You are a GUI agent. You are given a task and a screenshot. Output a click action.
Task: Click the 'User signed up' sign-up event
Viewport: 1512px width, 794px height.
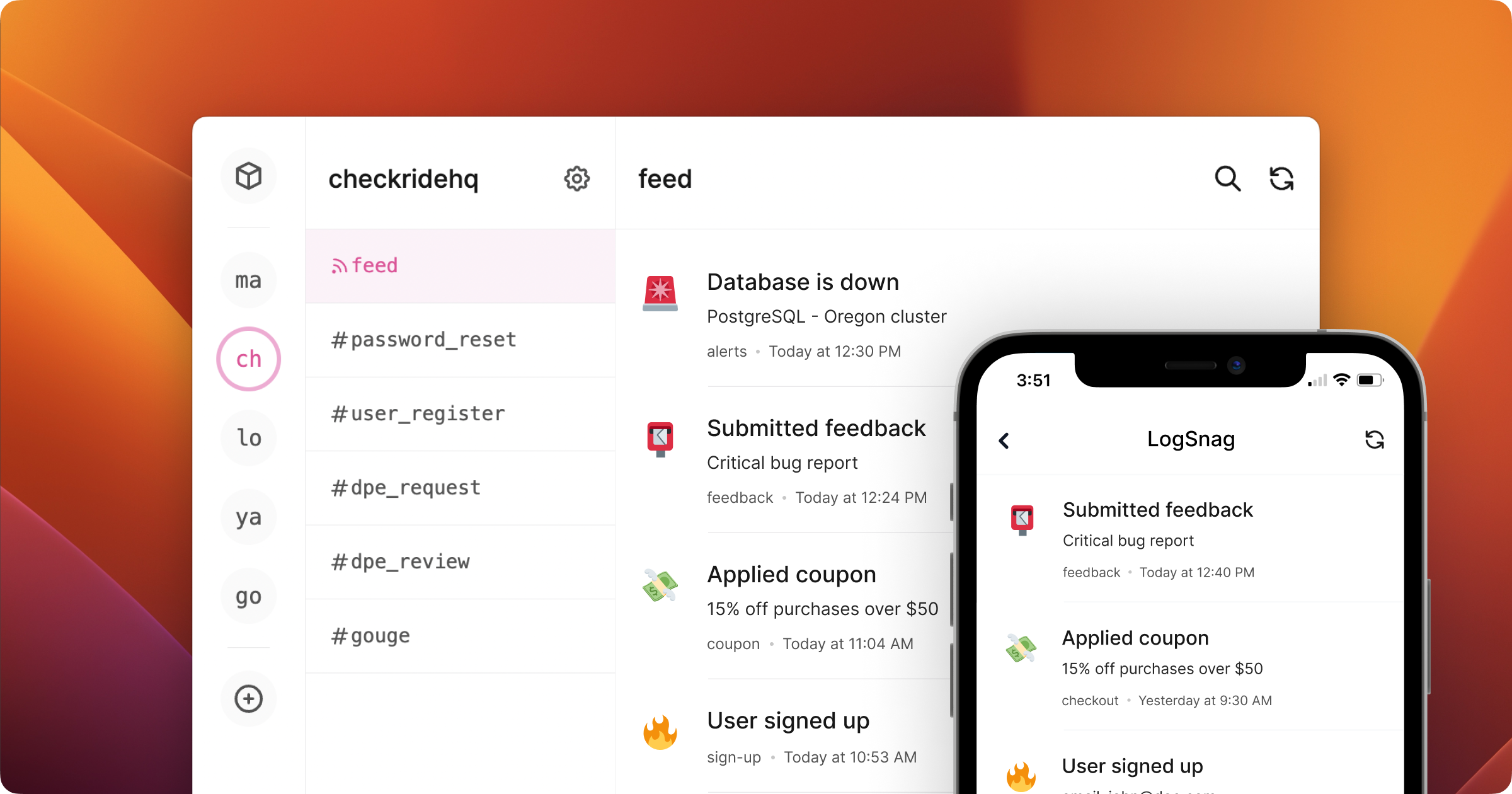click(x=788, y=720)
